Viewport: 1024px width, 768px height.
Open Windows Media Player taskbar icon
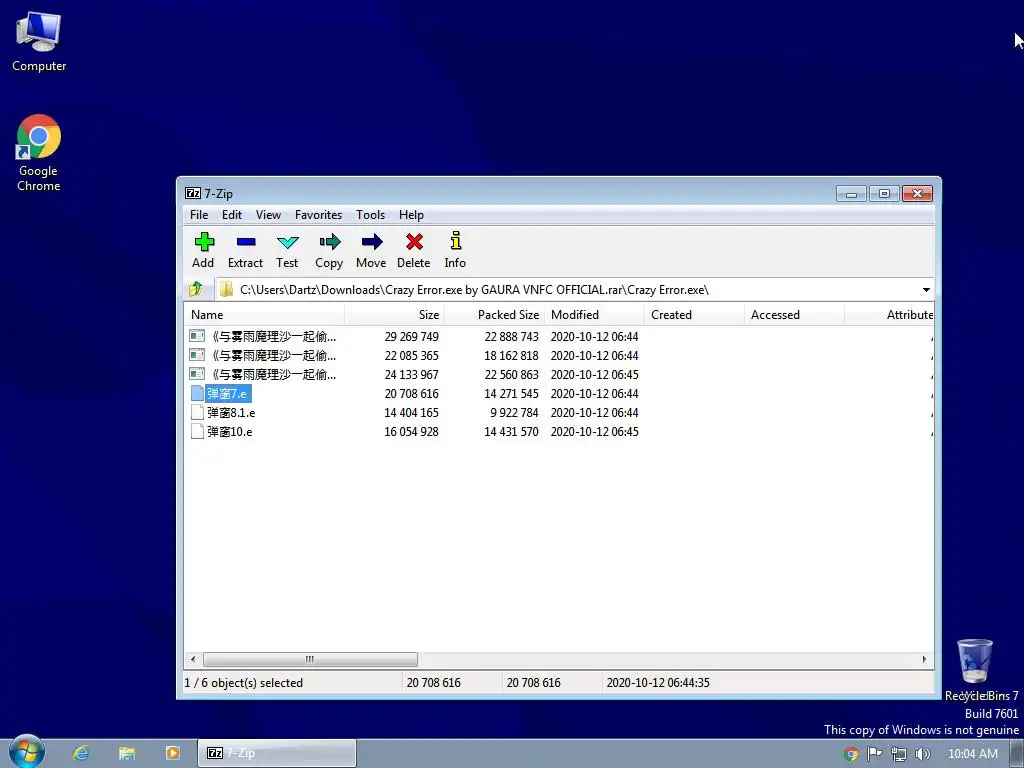pyautogui.click(x=172, y=753)
